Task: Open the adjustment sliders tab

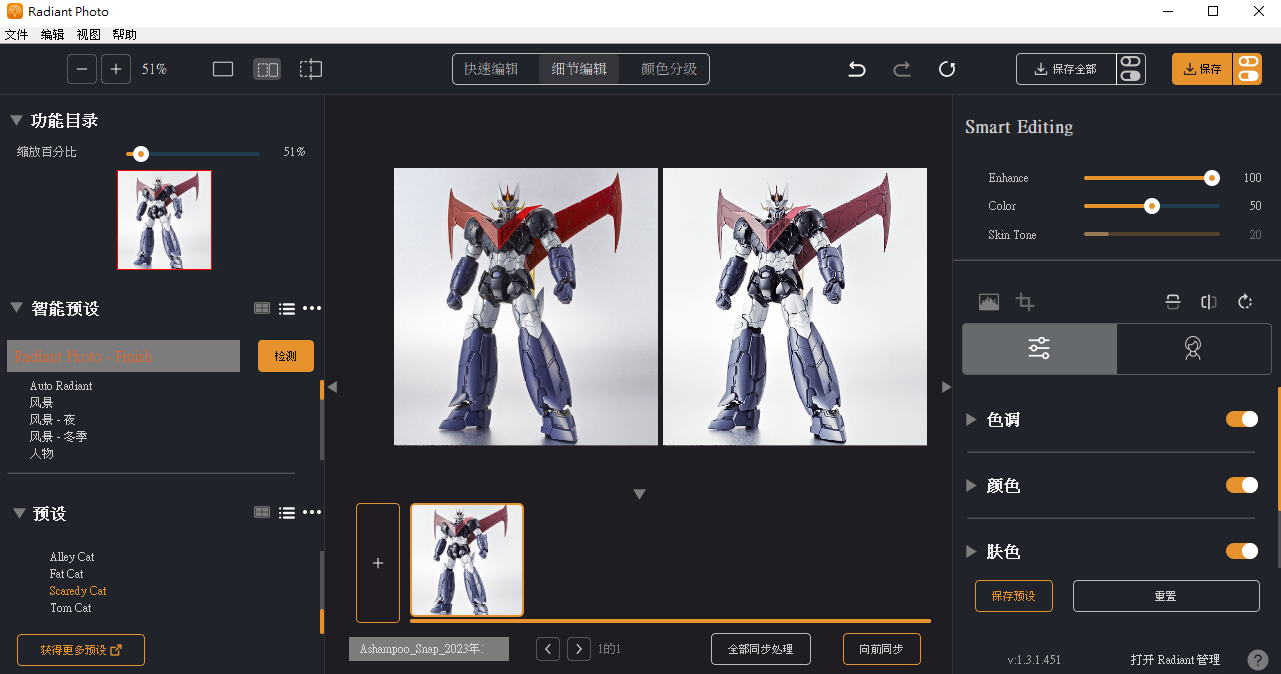Action: tap(1039, 348)
